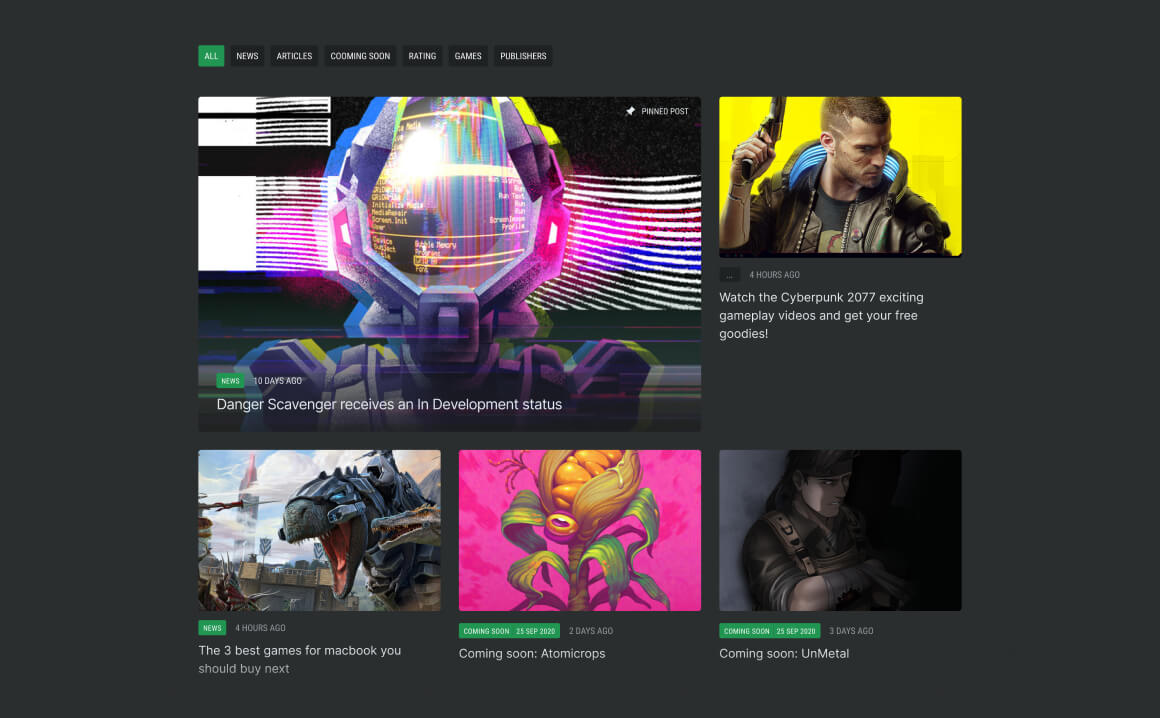Viewport: 1160px width, 718px height.
Task: Open the RATING filter tab
Action: pyautogui.click(x=422, y=56)
